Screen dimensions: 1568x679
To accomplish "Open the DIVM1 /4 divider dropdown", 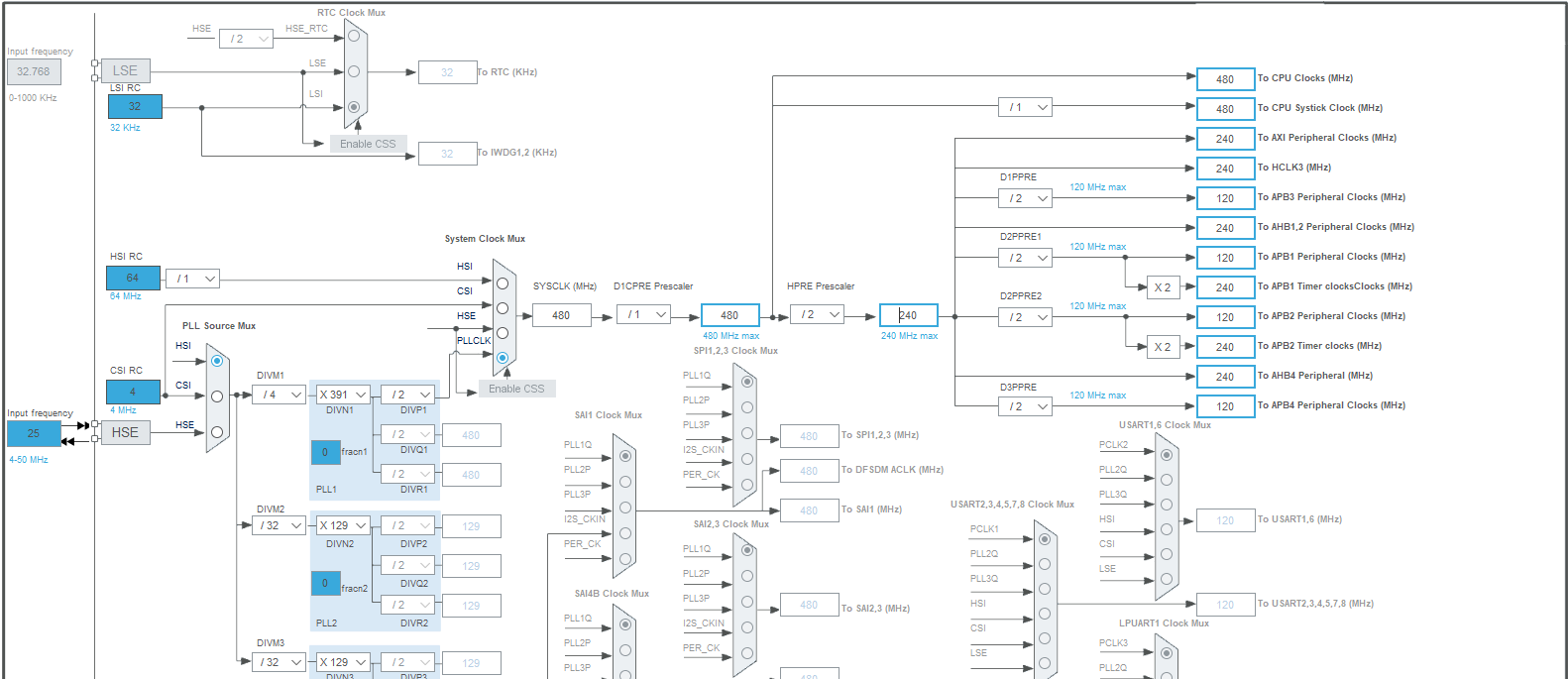I will [279, 395].
